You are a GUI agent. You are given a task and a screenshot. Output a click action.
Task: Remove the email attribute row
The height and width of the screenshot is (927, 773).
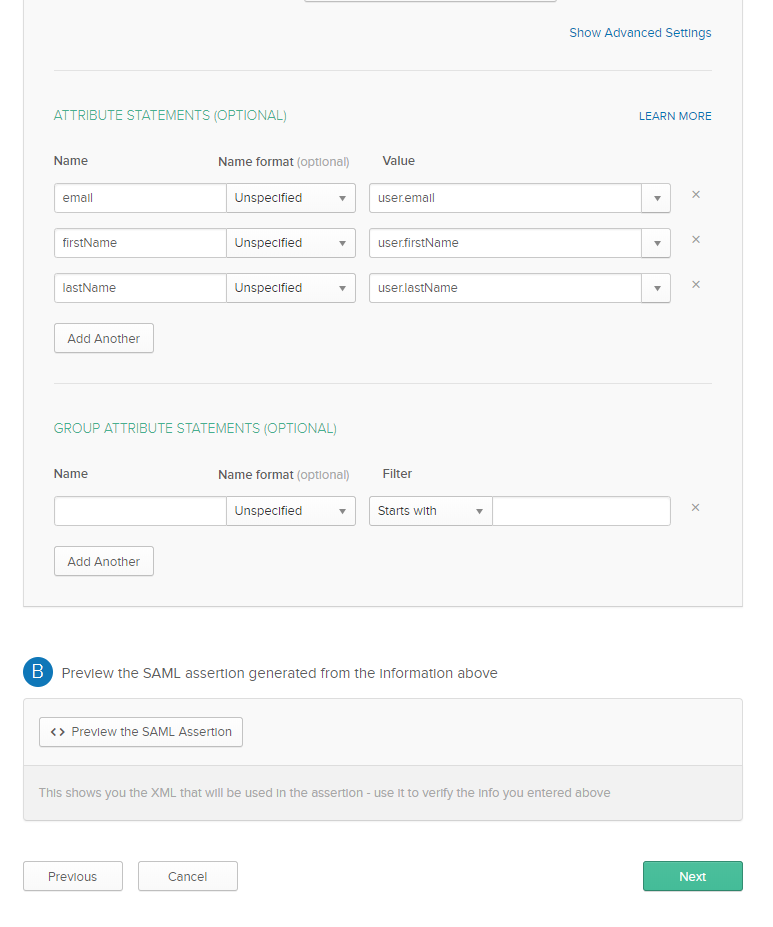tap(696, 195)
